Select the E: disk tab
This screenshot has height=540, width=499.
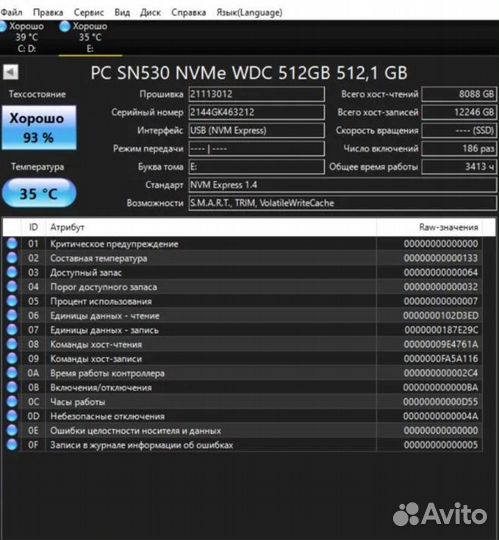click(90, 37)
